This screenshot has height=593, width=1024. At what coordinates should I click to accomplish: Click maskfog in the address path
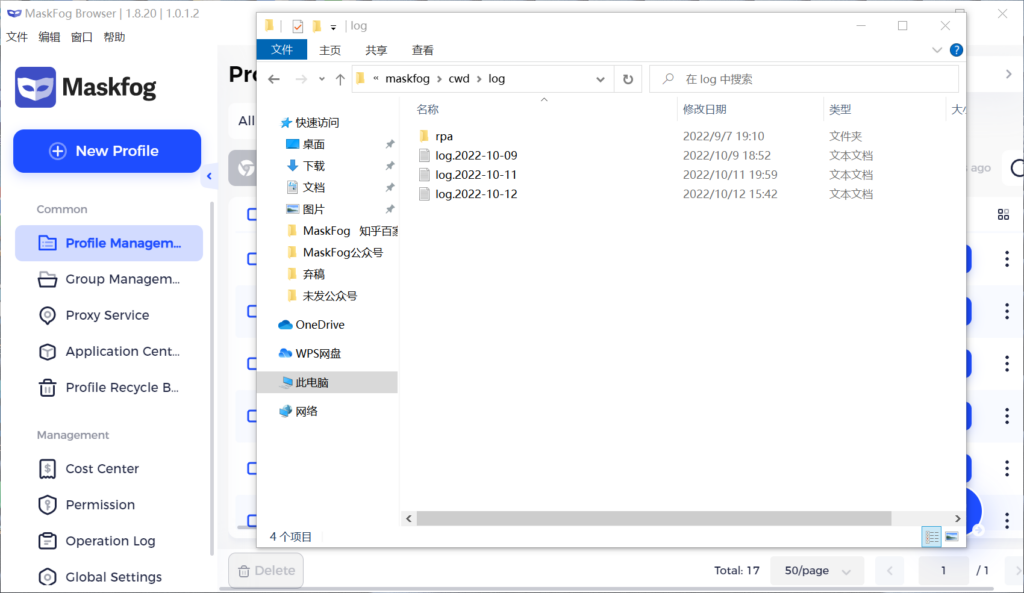pyautogui.click(x=407, y=78)
